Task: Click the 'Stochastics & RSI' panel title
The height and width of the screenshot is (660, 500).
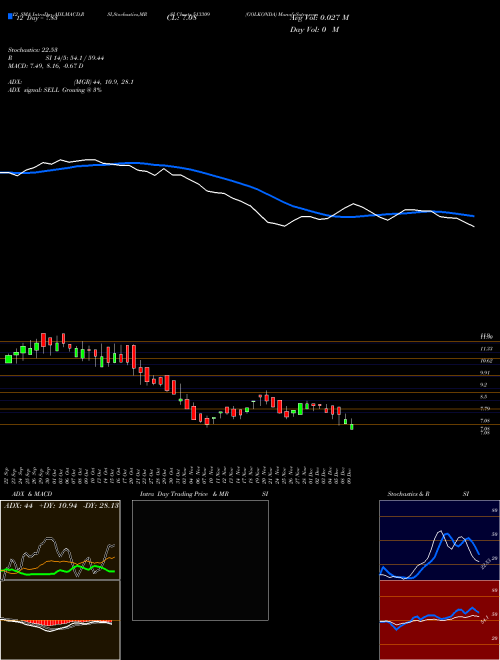Action: pyautogui.click(x=428, y=494)
